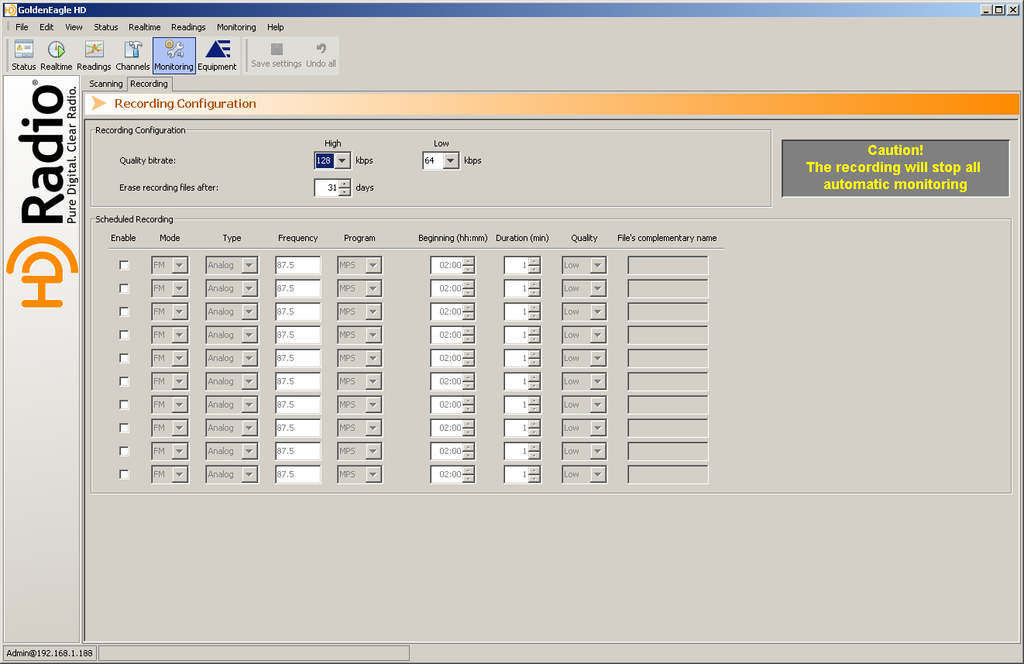
Task: Switch to the Scanning tab
Action: point(106,84)
